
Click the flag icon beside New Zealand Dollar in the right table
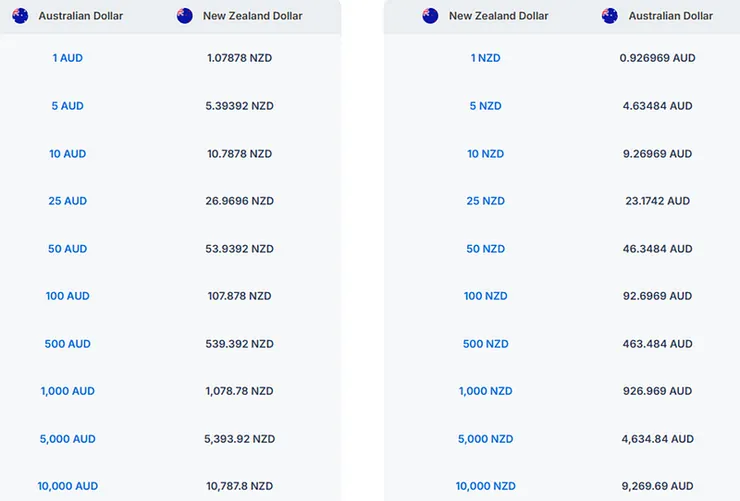(x=430, y=16)
